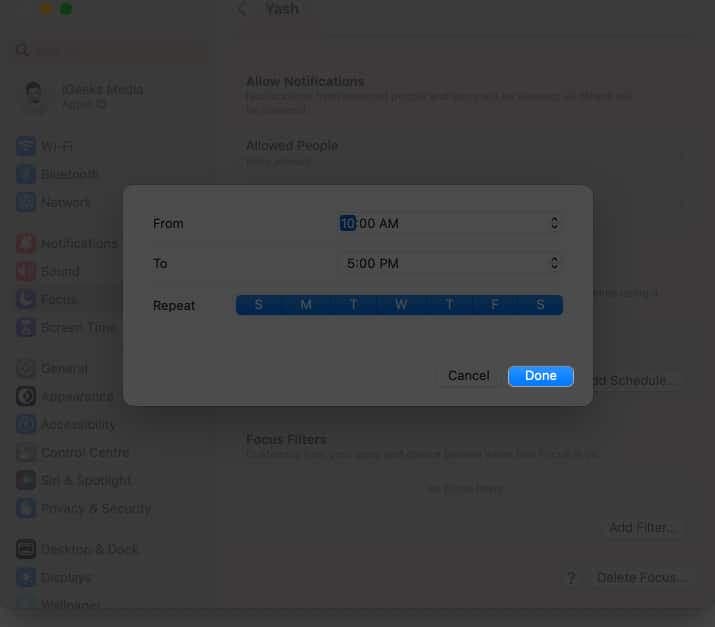Toggle Monday (M) in the Repeat row
715x627 pixels.
306,305
